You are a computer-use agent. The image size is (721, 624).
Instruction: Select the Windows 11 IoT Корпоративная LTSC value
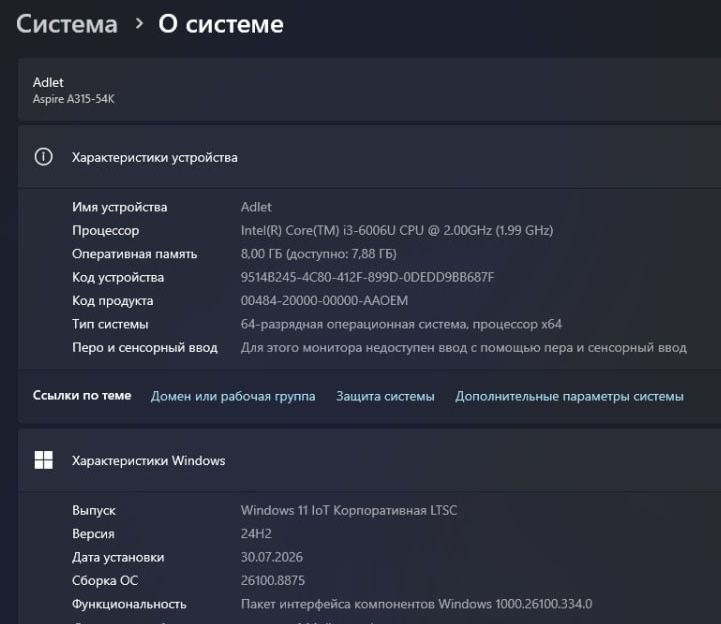pyautogui.click(x=349, y=510)
